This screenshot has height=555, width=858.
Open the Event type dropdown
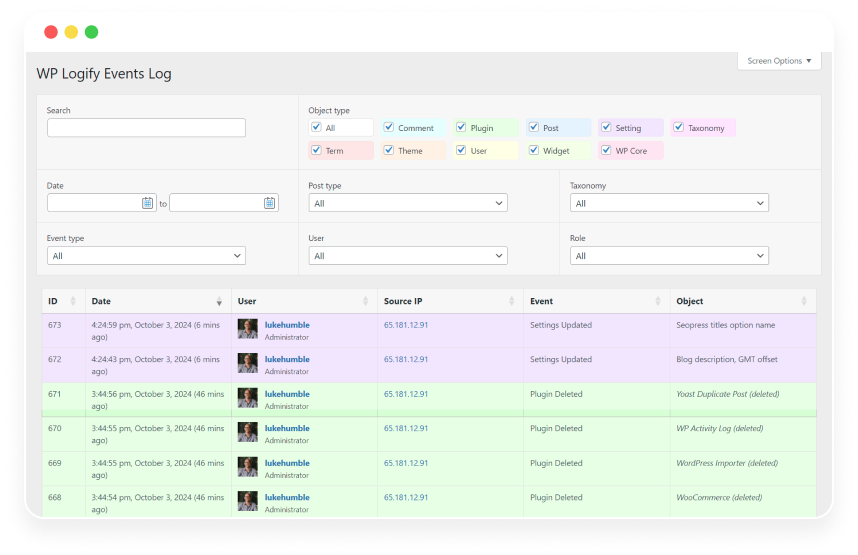point(146,256)
